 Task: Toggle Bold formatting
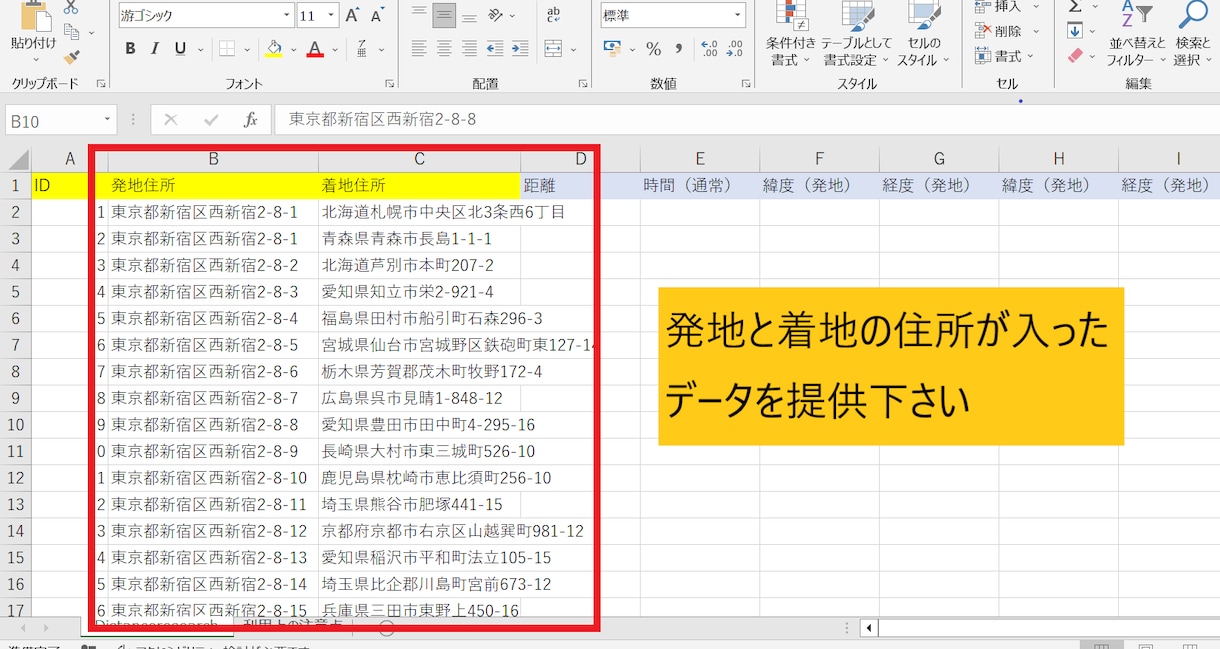tap(130, 49)
